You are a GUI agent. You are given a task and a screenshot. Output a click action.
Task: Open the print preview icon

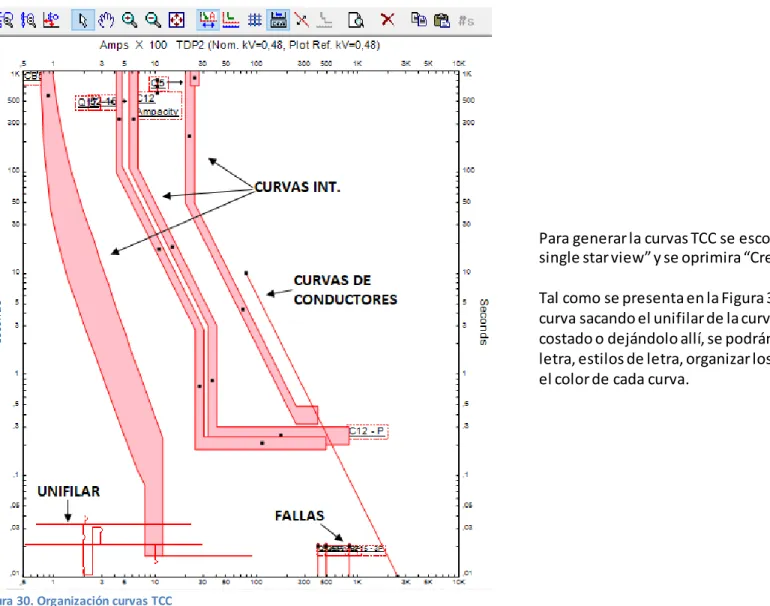coord(356,20)
